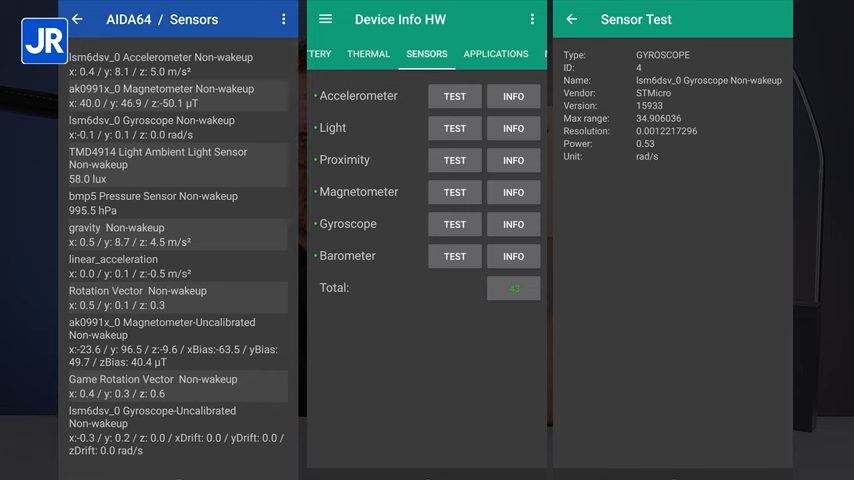
Task: Select TMD4914 Light Ambient Light Sensor row
Action: coord(178,165)
